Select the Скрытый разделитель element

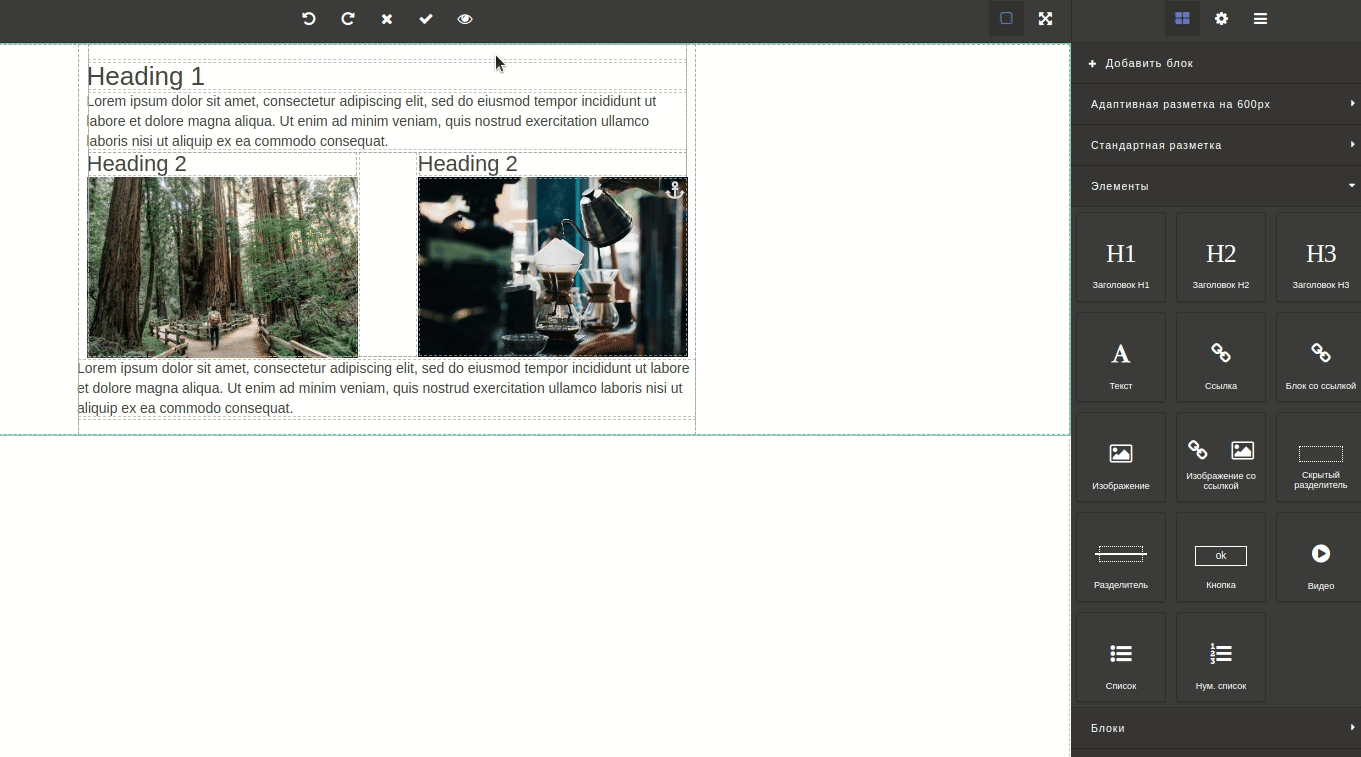coord(1319,457)
